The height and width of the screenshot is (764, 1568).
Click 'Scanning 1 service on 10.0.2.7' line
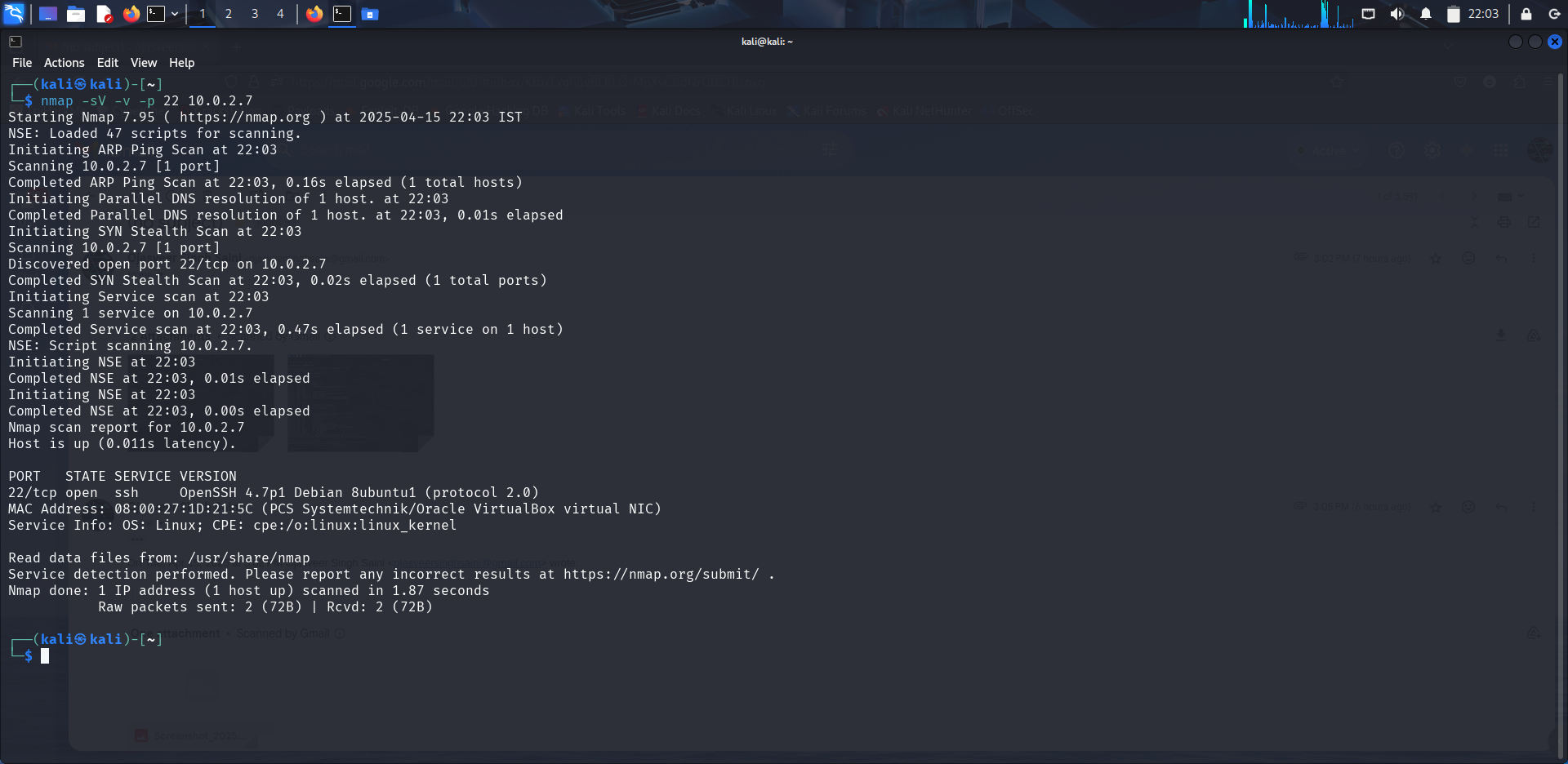point(131,313)
